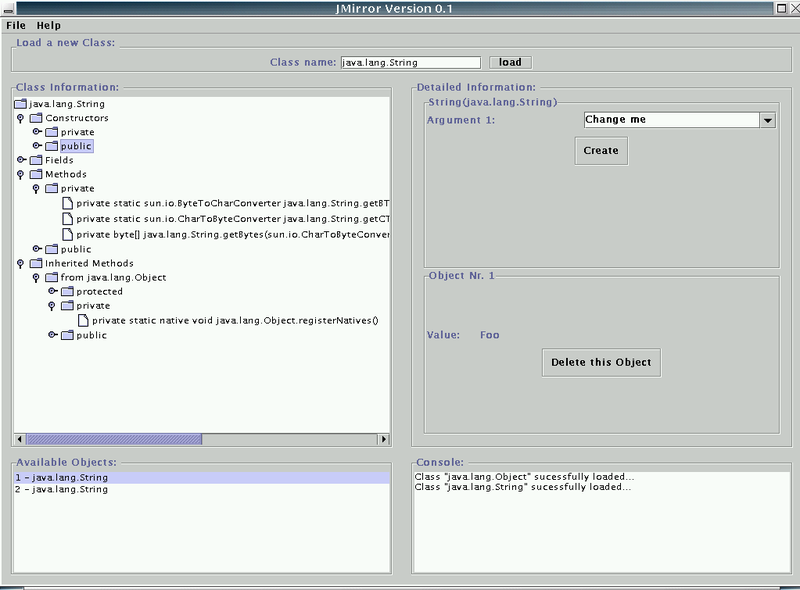Collapse the private node under java.lang.Object
This screenshot has width=800, height=590.
click(52, 306)
